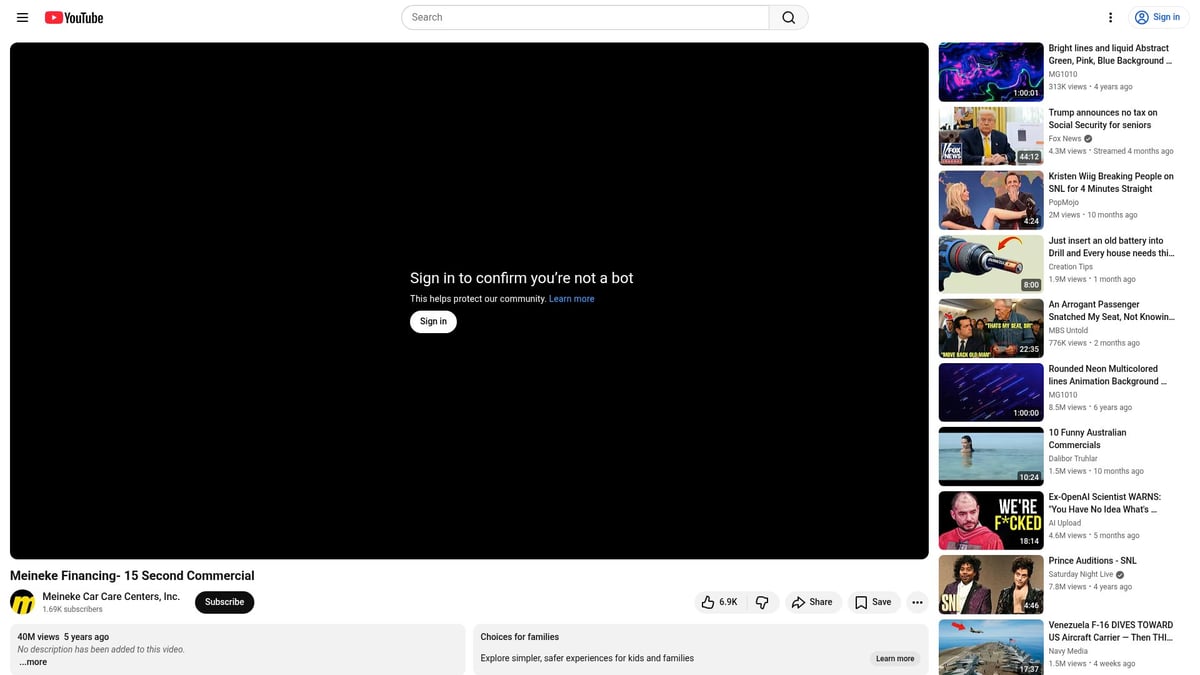Share the Meineke Financing video

coord(811,602)
